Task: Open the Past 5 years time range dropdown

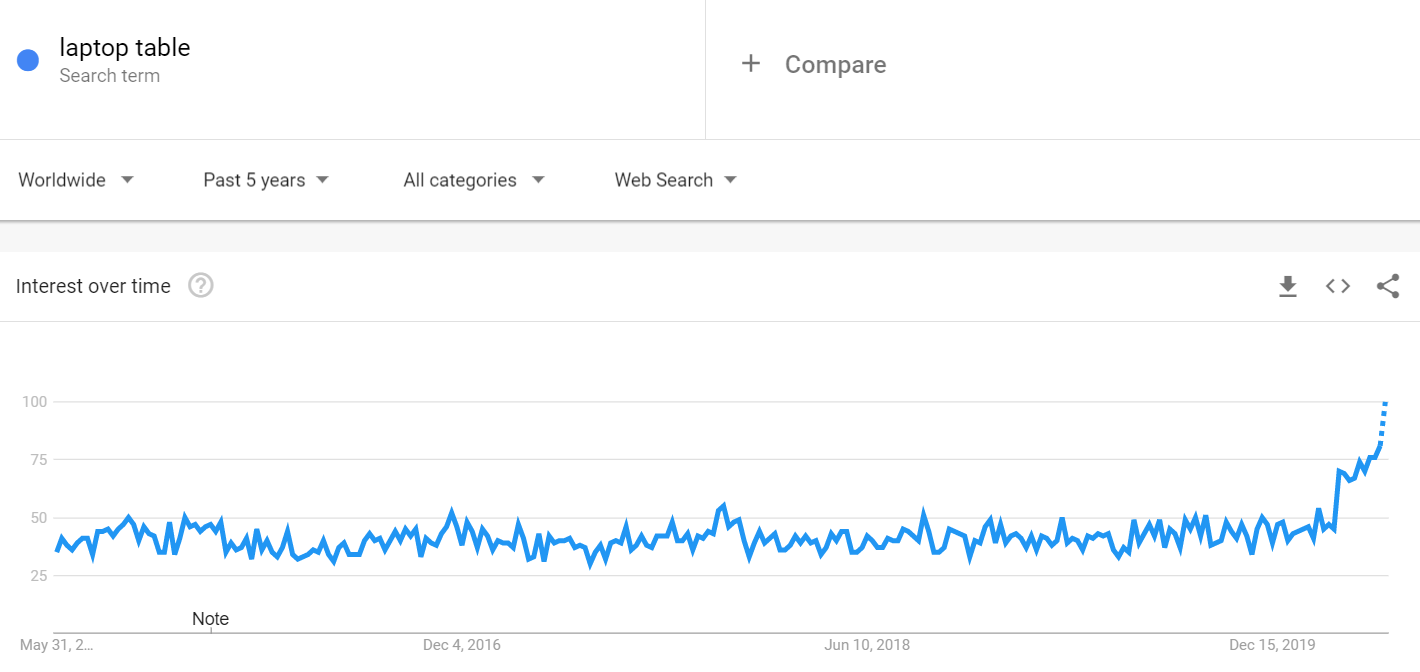Action: (x=266, y=180)
